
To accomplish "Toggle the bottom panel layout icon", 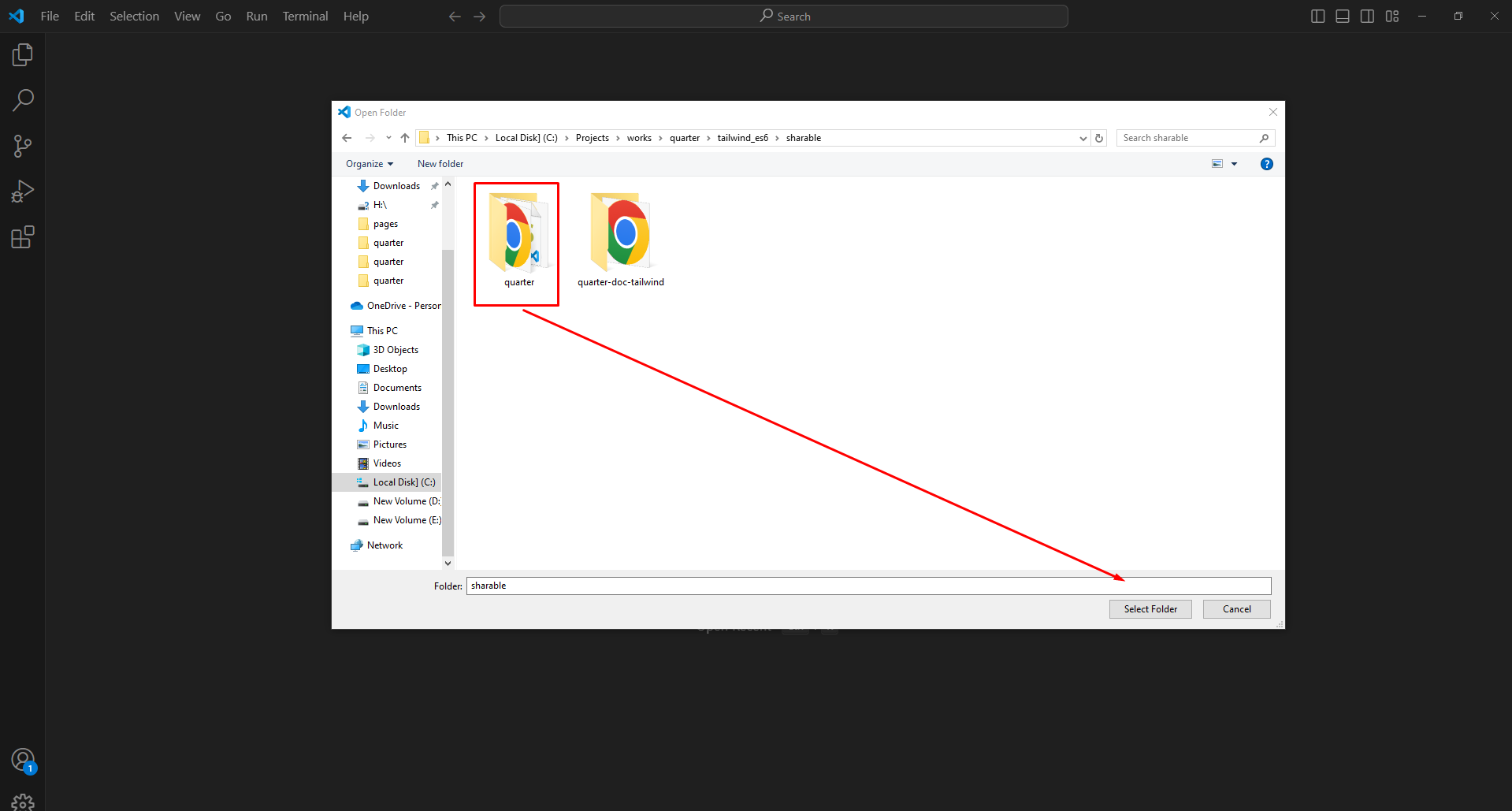I will pyautogui.click(x=1343, y=17).
